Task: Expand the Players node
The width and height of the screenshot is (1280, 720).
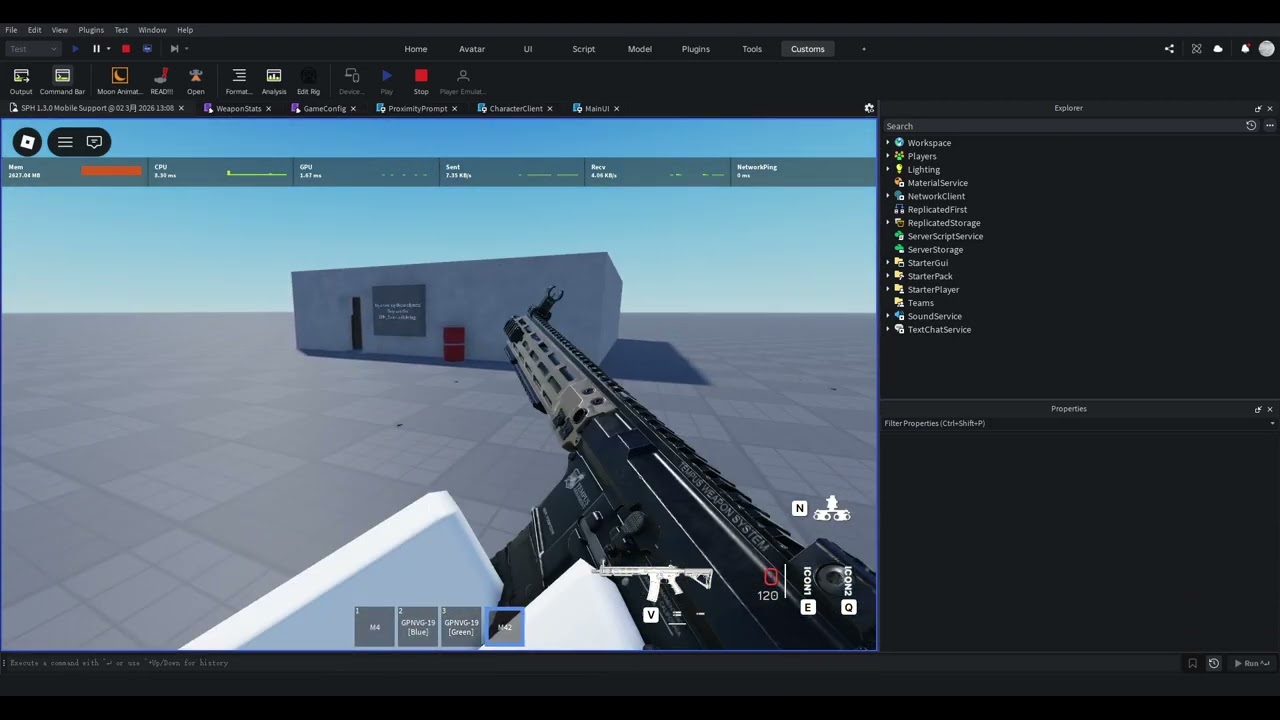Action: click(x=888, y=156)
